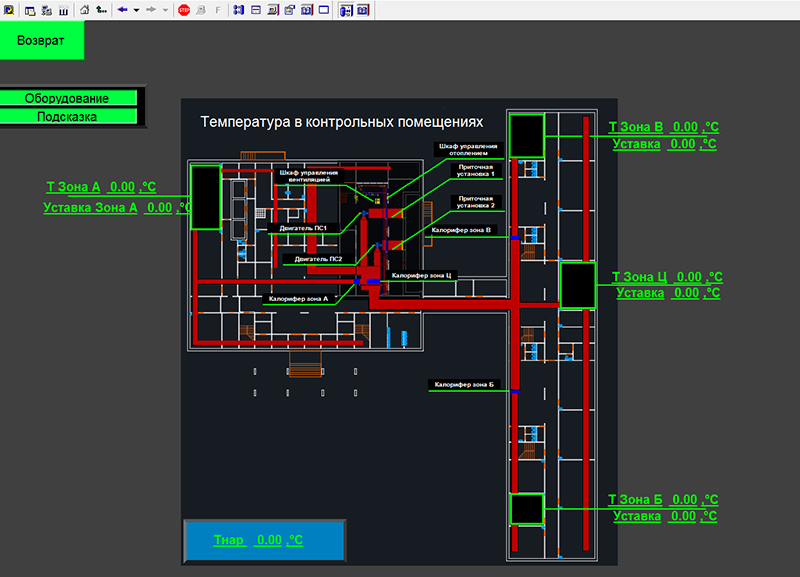Click the Home house icon in toolbar
This screenshot has height=577, width=800.
coord(84,10)
